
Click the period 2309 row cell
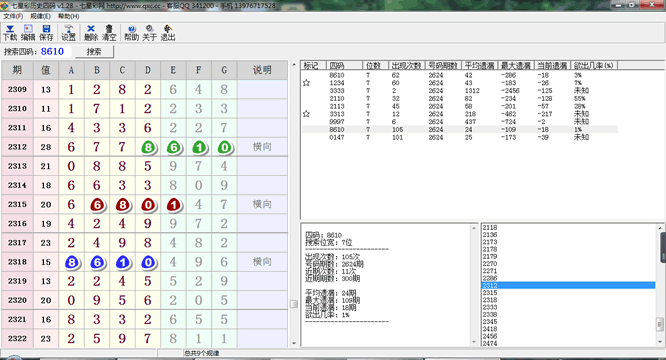pyautogui.click(x=17, y=90)
